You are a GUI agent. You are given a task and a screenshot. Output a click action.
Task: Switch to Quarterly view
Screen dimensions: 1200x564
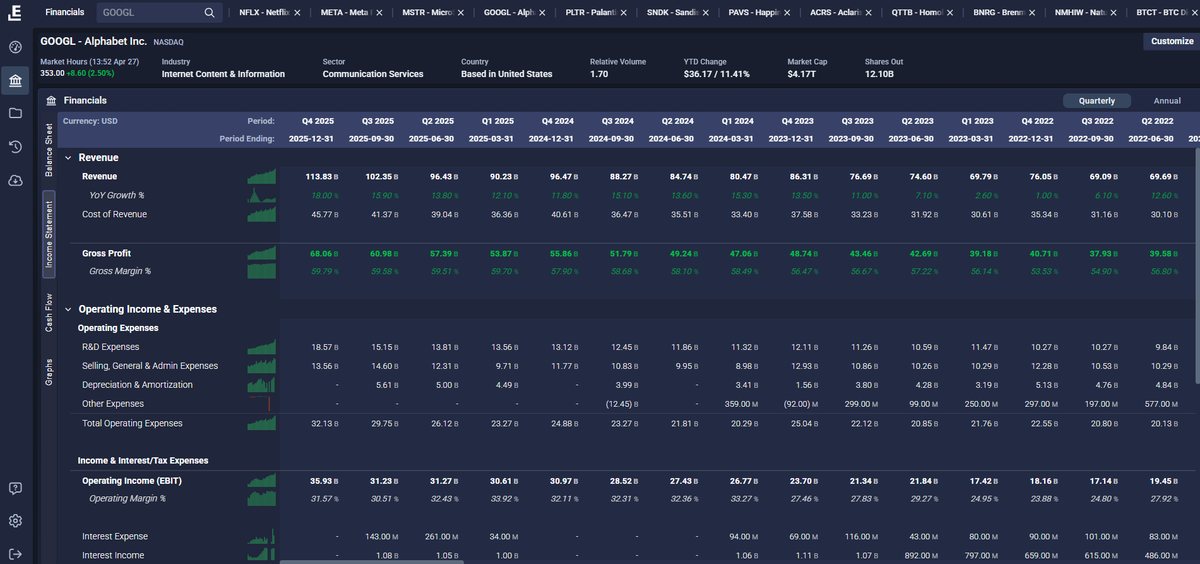(x=1096, y=101)
